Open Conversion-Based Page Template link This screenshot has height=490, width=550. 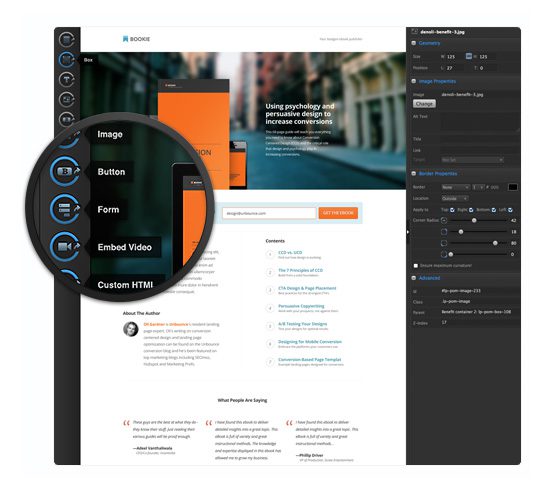click(310, 360)
